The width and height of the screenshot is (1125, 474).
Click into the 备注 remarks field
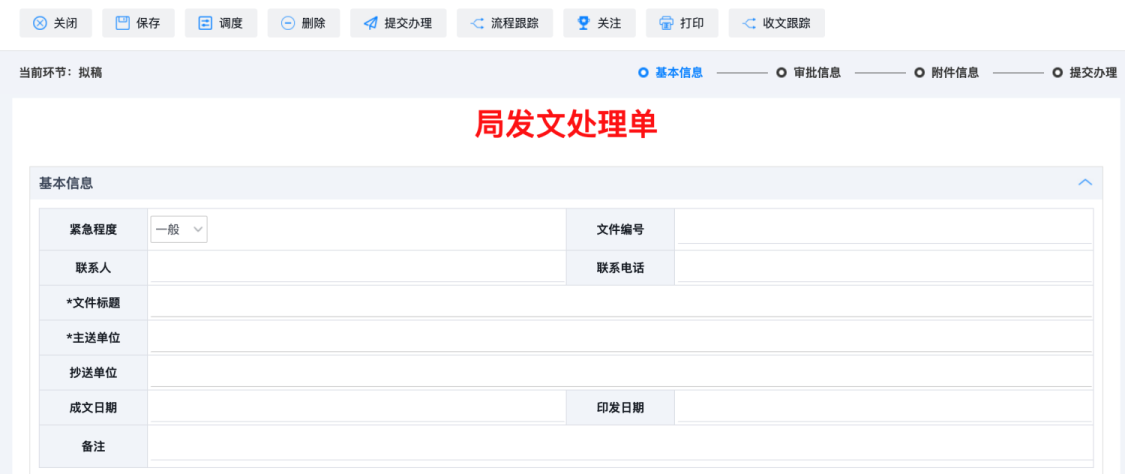click(x=620, y=445)
